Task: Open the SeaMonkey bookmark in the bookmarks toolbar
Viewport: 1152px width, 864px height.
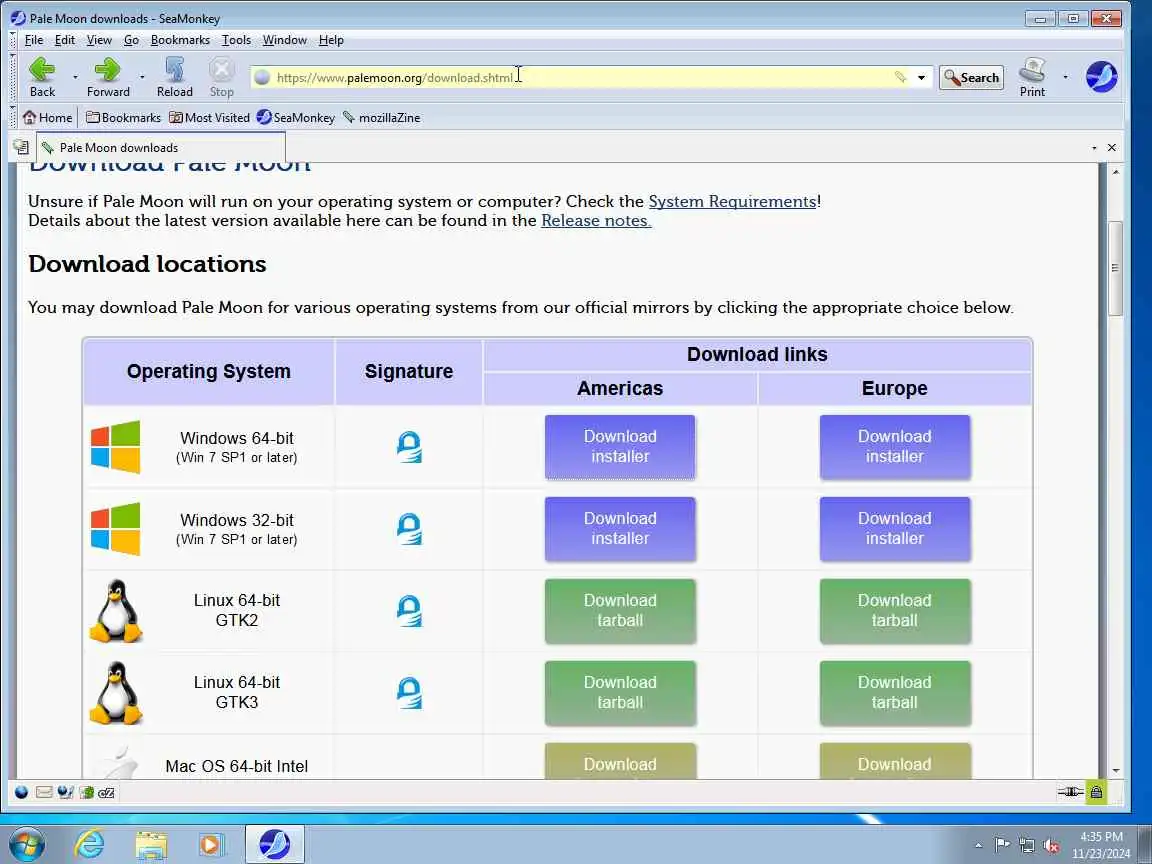Action: point(296,118)
